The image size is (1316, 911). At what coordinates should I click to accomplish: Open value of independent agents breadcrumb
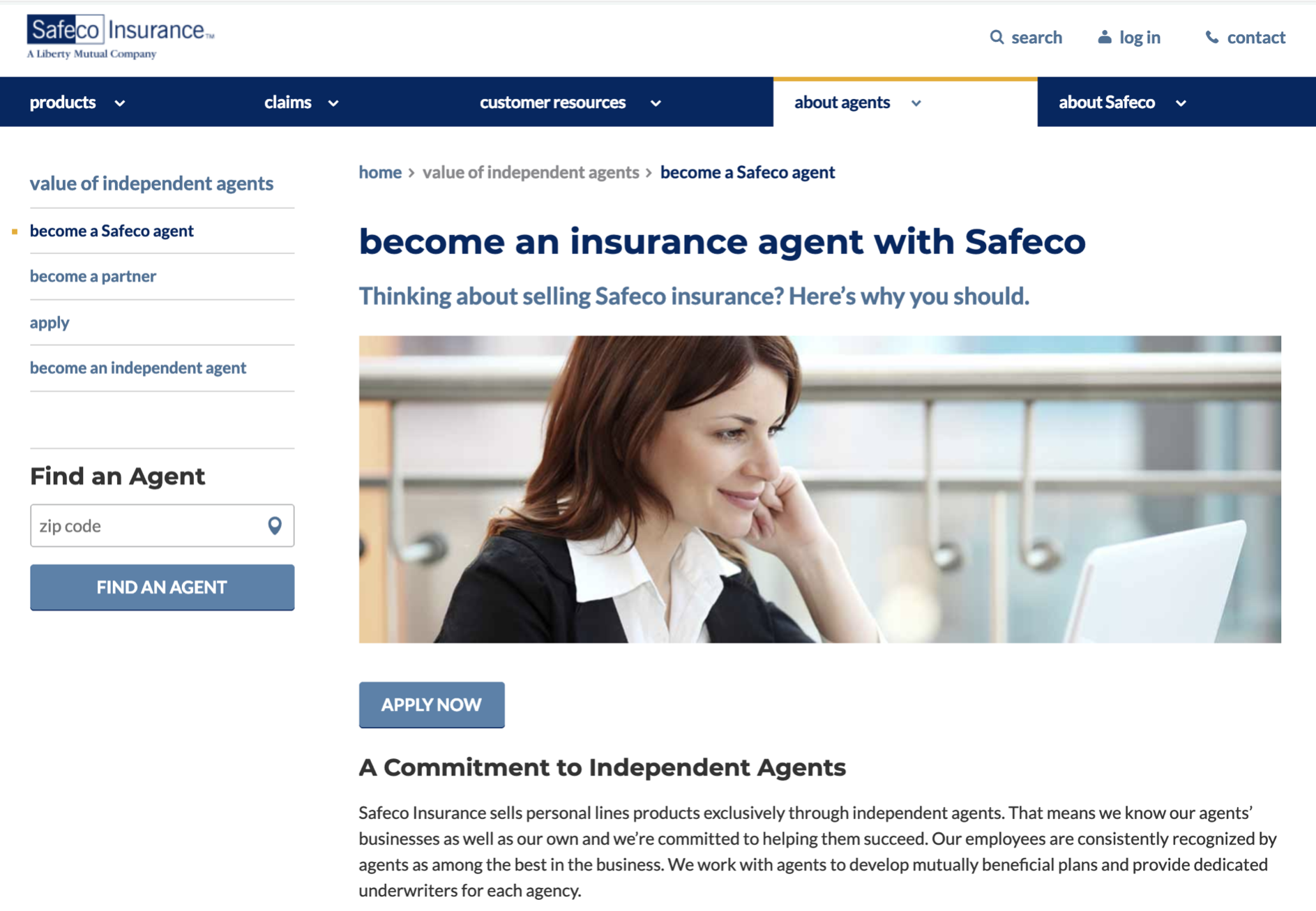[x=531, y=172]
